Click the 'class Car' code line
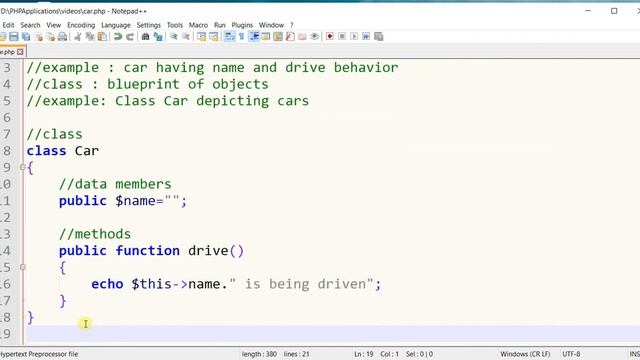 [x=63, y=151]
